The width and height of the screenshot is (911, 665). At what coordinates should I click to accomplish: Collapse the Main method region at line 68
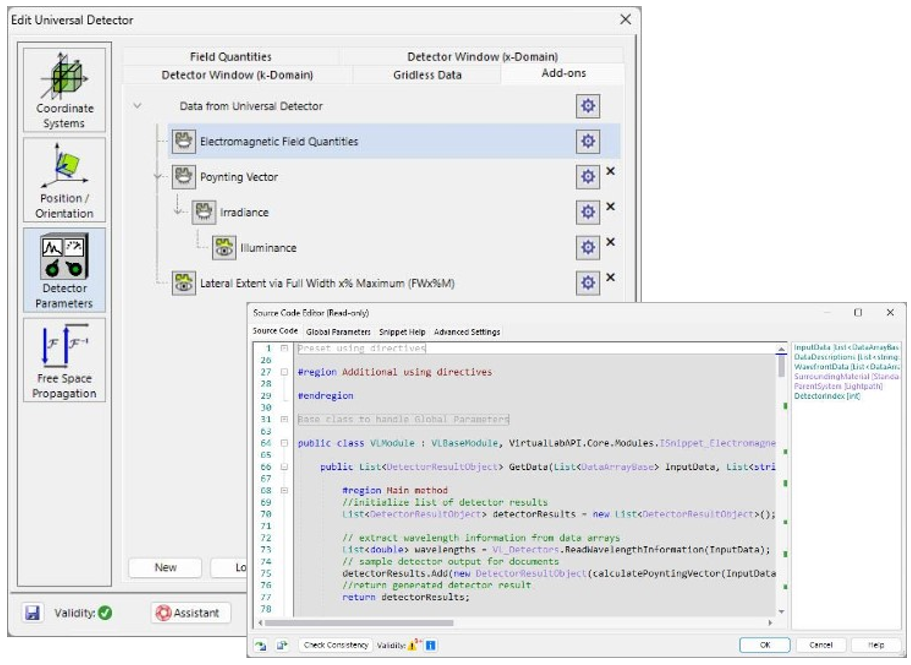pos(284,490)
